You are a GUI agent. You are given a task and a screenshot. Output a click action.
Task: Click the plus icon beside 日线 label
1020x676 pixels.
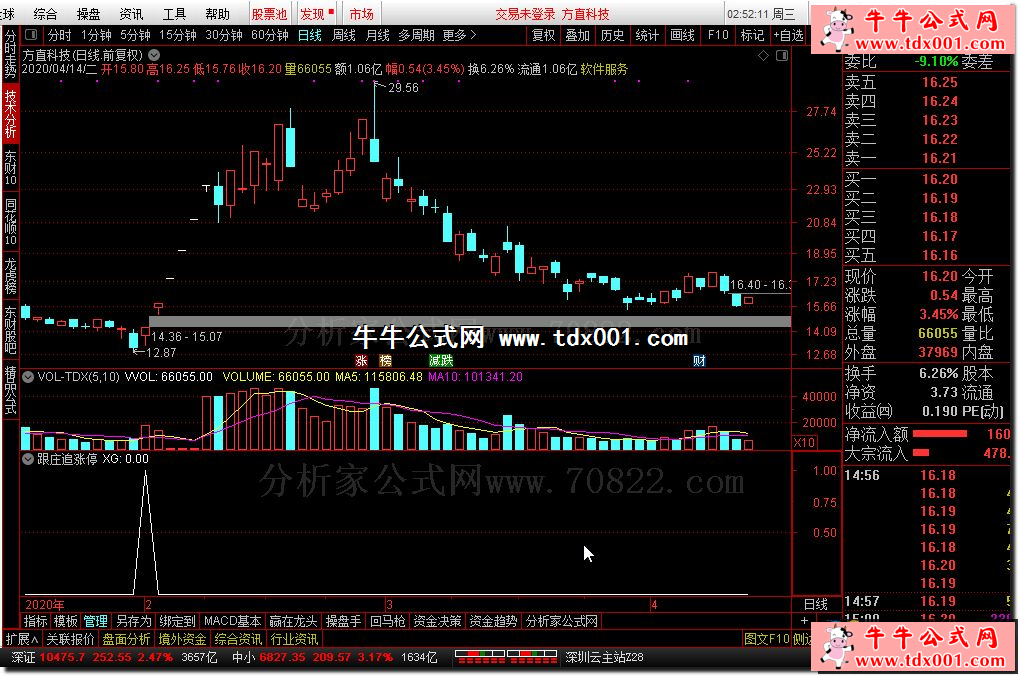804,621
